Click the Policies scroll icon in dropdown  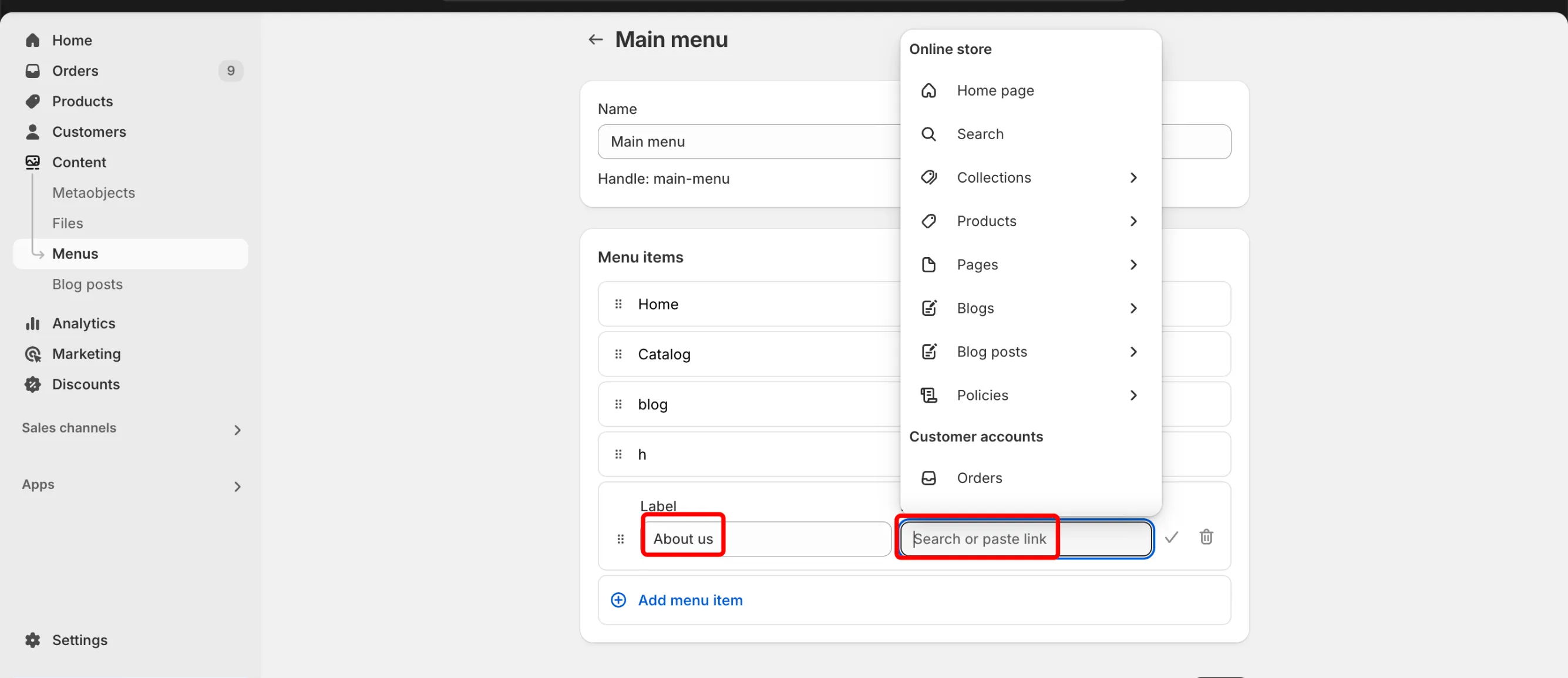(x=928, y=395)
